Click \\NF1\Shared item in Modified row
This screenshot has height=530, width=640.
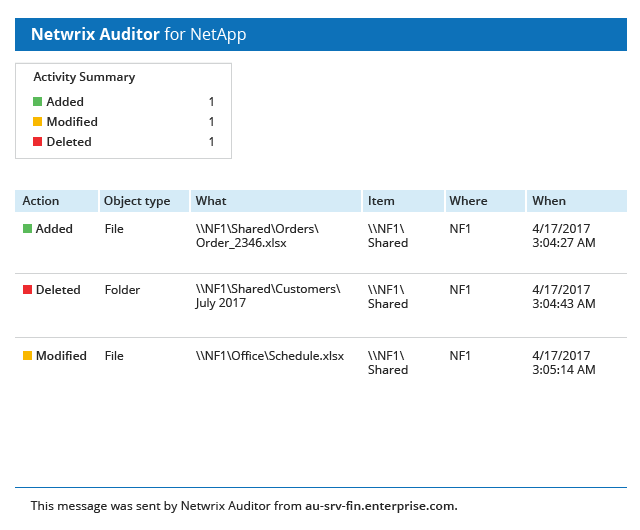(388, 362)
